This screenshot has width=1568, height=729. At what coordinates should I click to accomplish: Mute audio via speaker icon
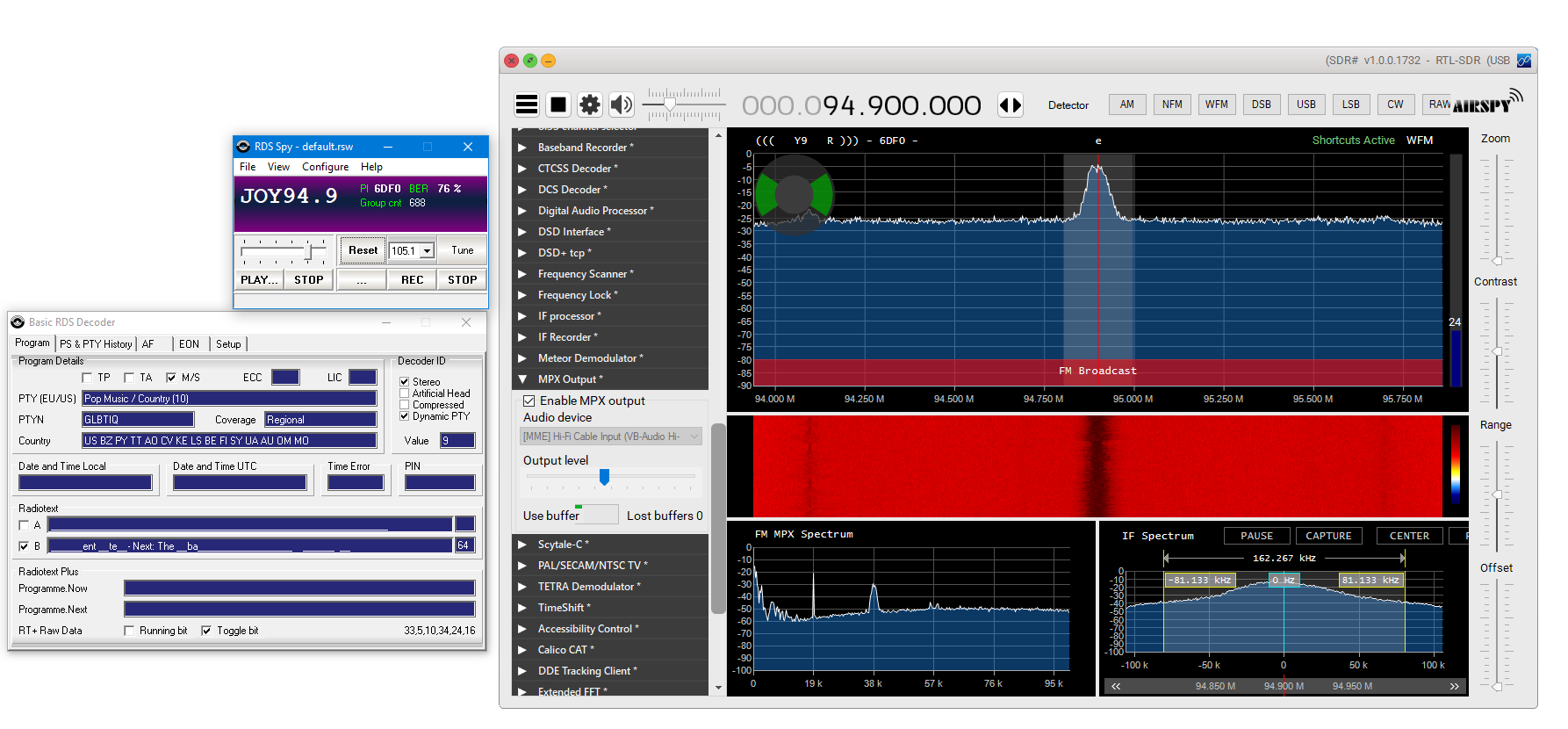622,105
